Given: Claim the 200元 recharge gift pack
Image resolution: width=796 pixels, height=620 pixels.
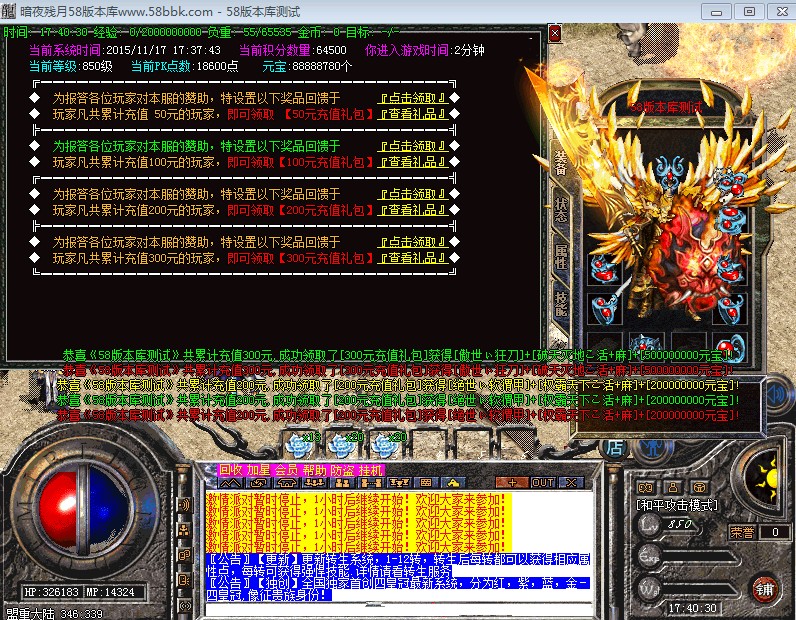Looking at the screenshot, I should (413, 194).
